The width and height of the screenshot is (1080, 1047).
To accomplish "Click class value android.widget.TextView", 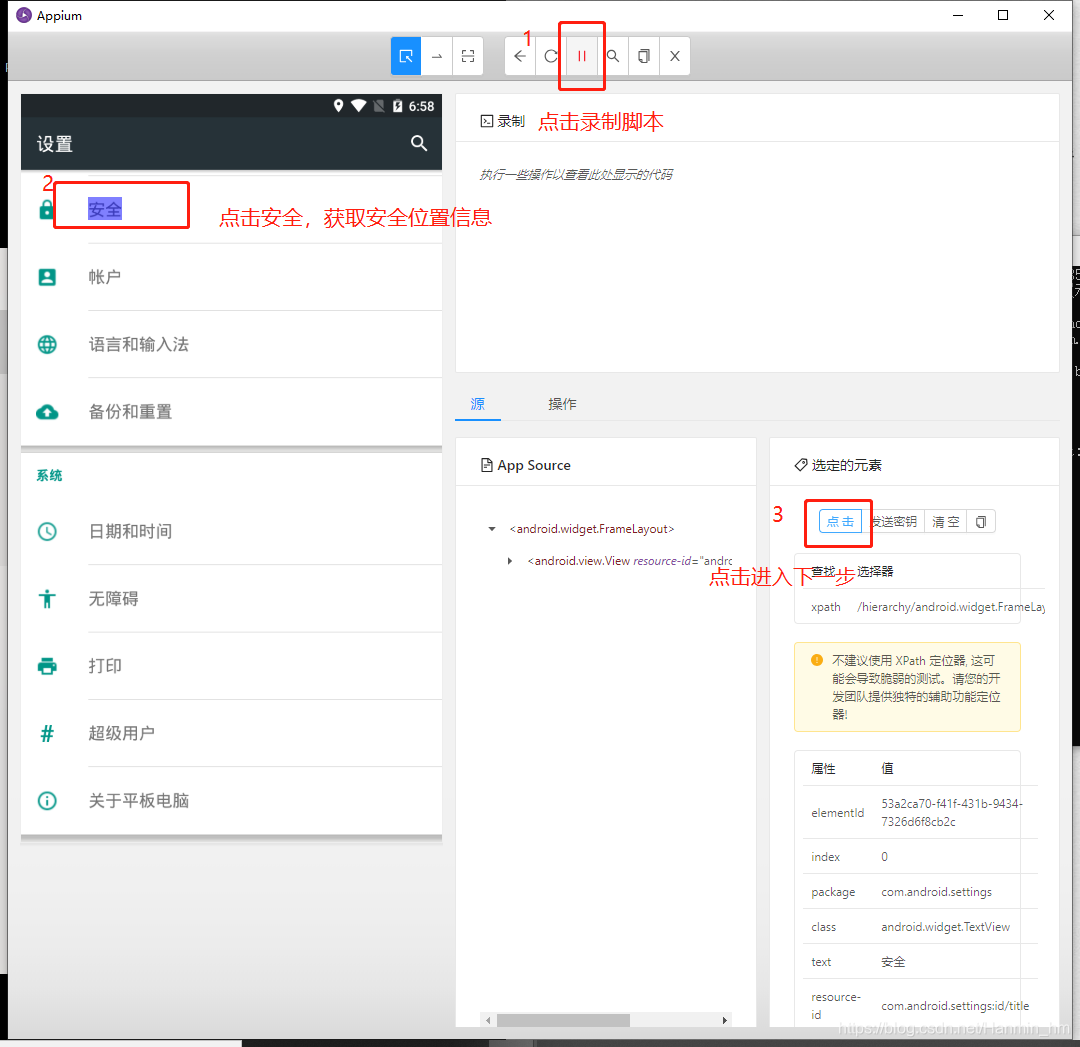I will pyautogui.click(x=945, y=927).
